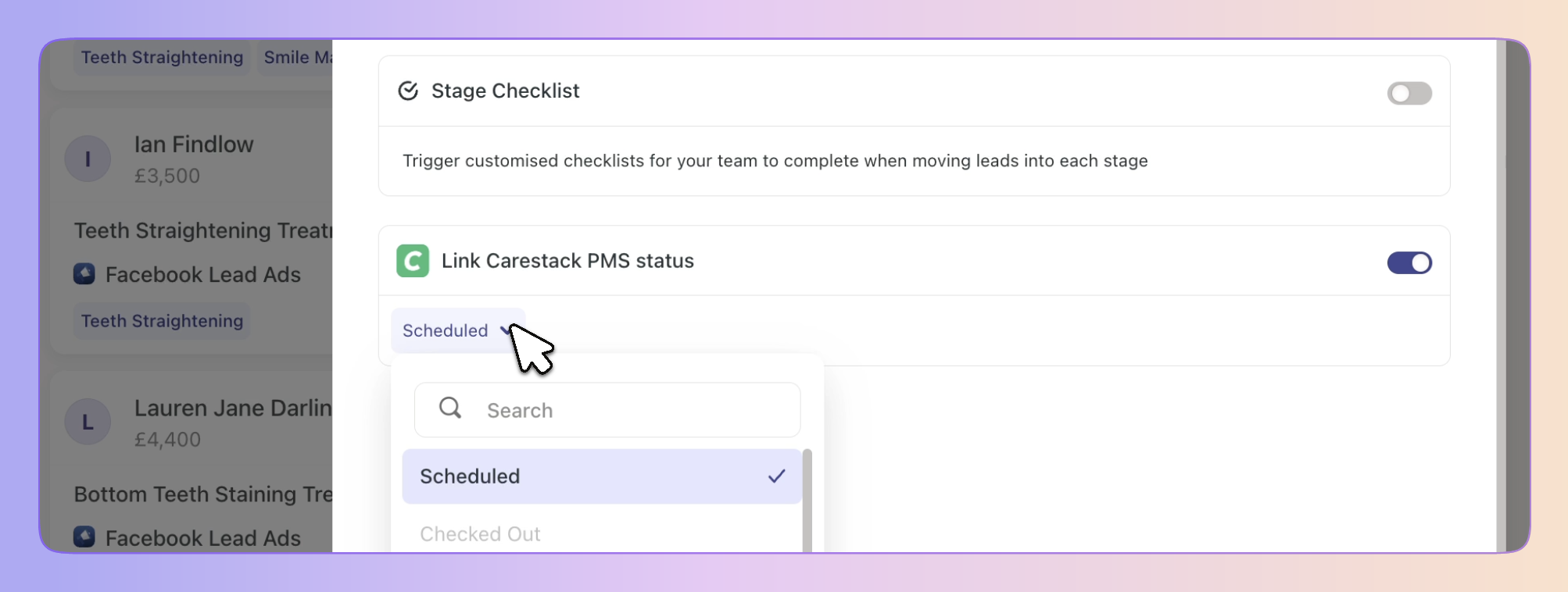Select the Scheduled option in the list
Image resolution: width=1568 pixels, height=592 pixels.
602,476
